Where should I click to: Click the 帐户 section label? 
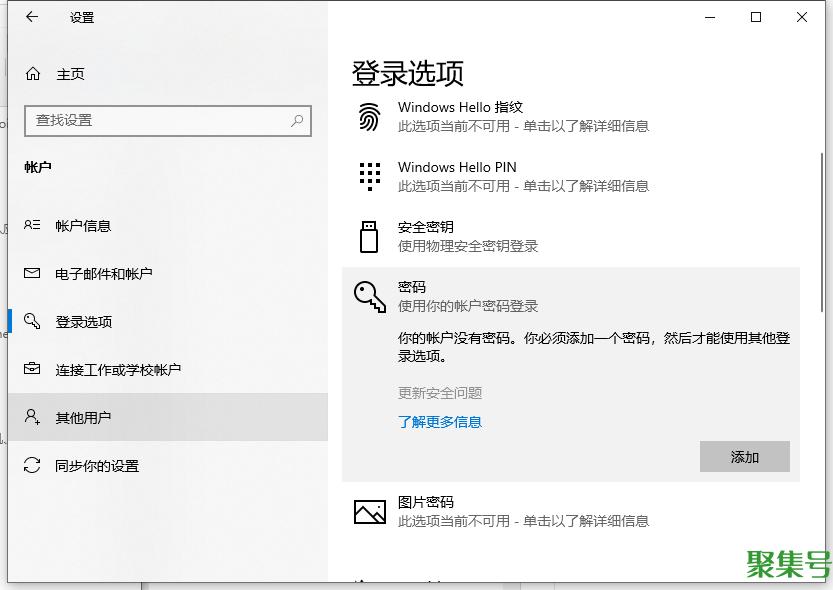(38, 167)
